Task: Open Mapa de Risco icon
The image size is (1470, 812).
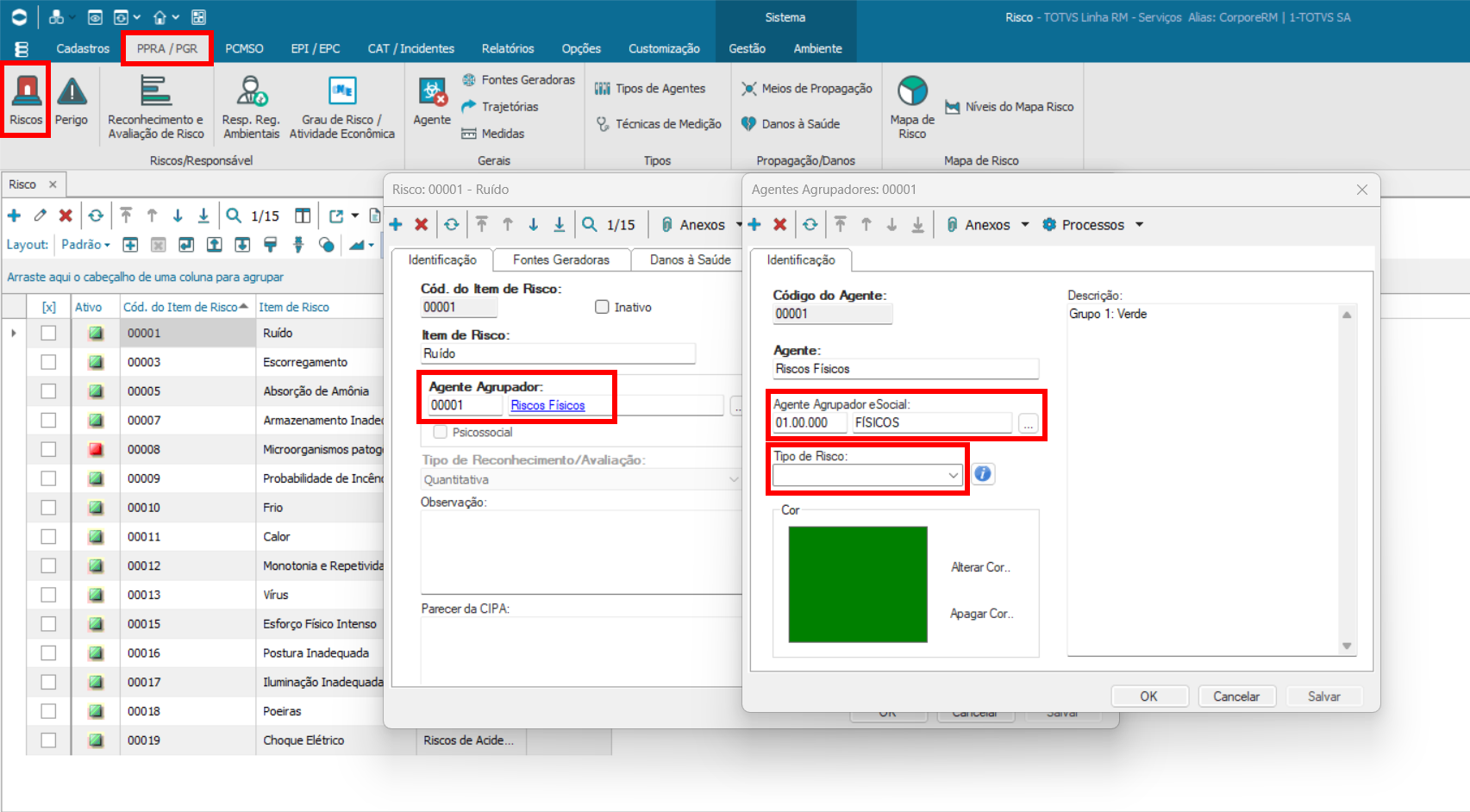Action: tap(912, 107)
